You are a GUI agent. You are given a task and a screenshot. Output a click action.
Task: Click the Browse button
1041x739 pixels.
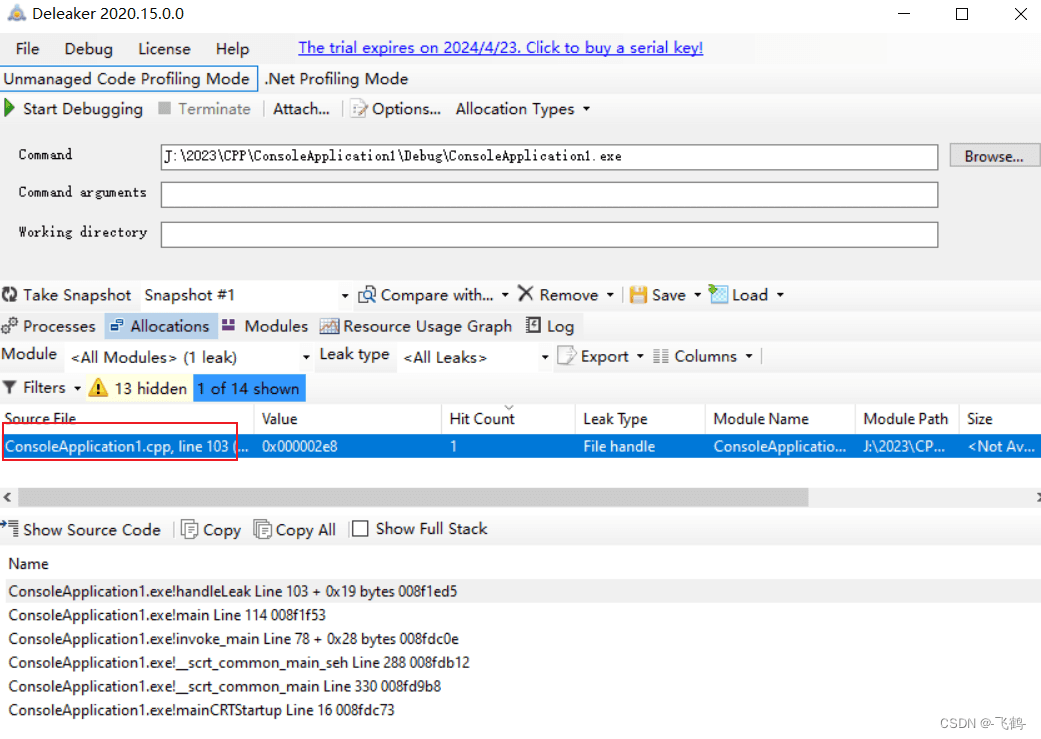tap(994, 156)
